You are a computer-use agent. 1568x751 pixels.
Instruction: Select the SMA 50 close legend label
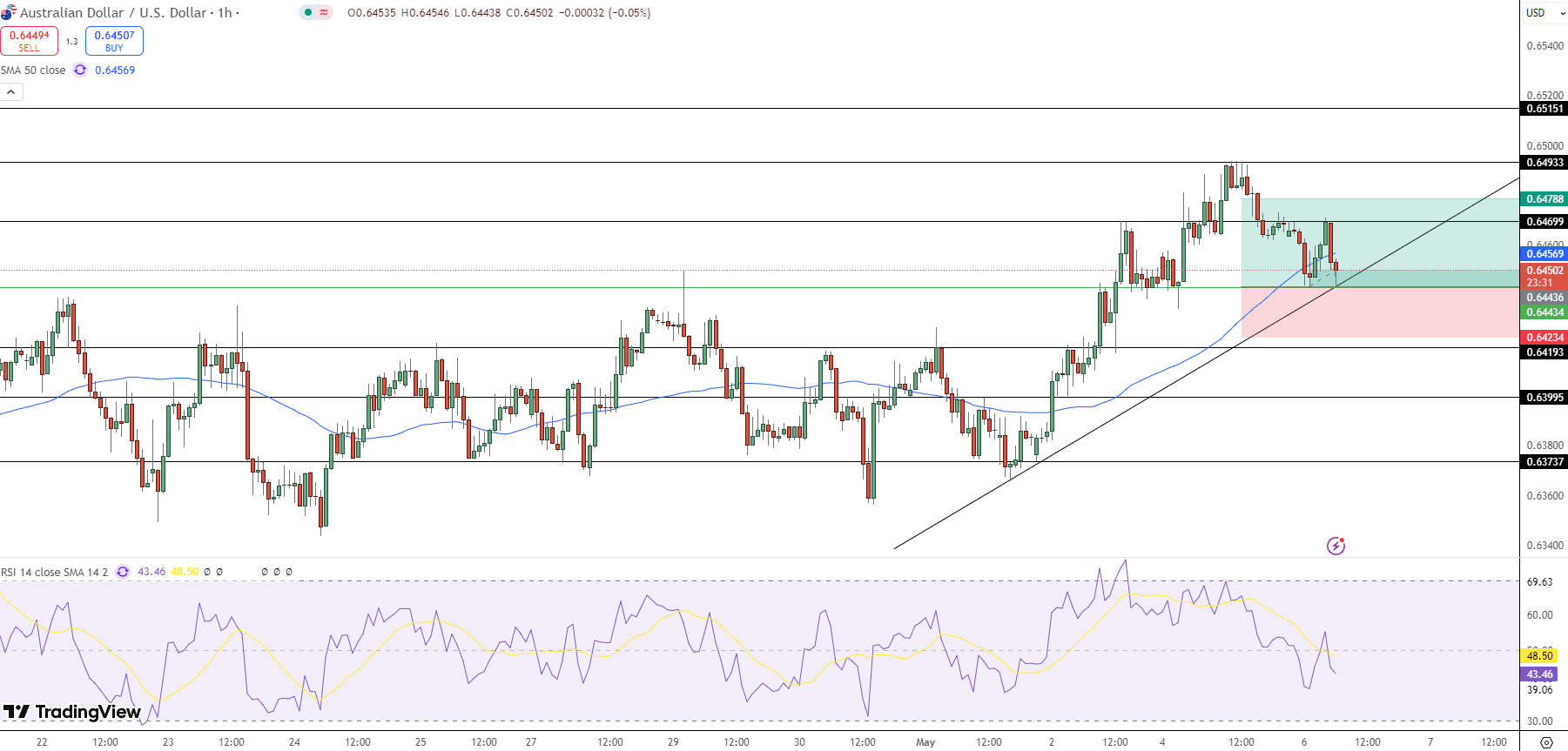(33, 70)
